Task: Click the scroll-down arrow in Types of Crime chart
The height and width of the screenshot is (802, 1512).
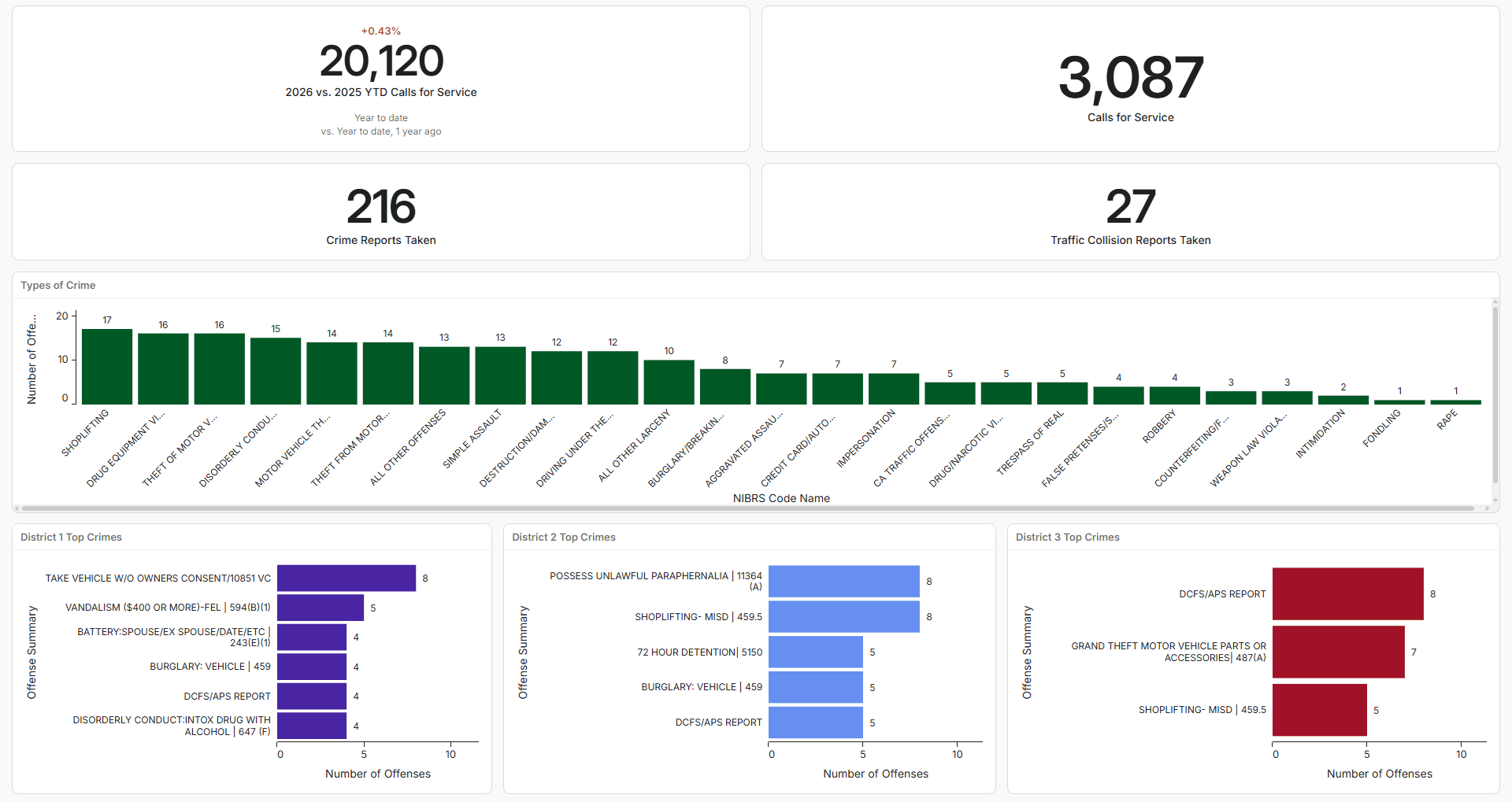Action: 1495,500
